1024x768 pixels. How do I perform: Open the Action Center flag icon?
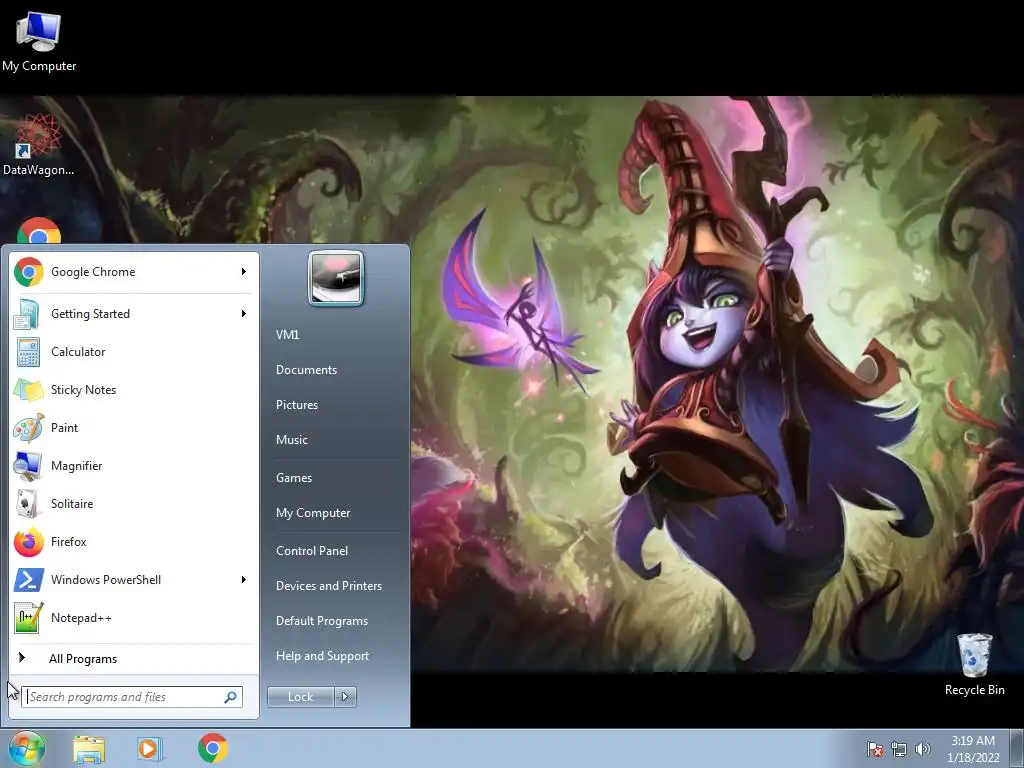tap(874, 749)
